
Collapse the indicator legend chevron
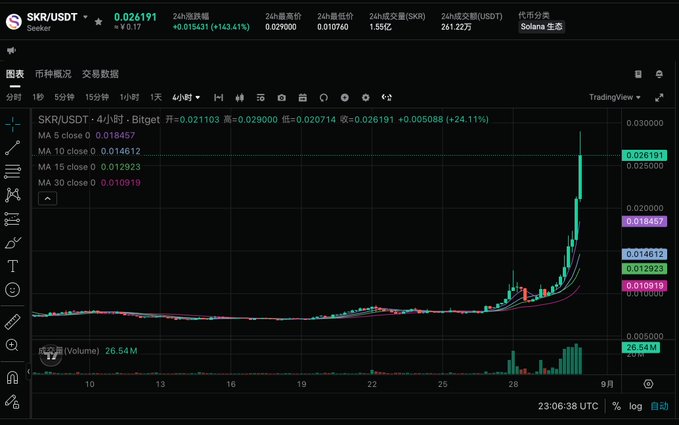(x=48, y=198)
